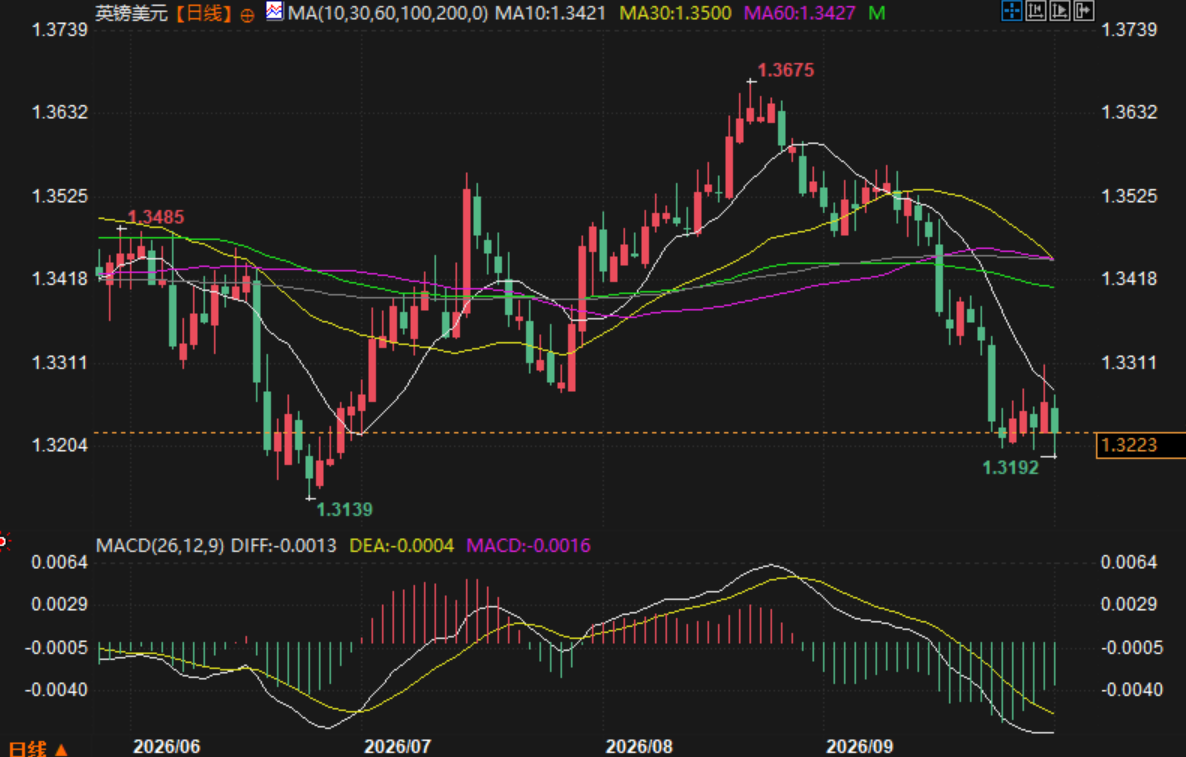Select the yellow DEA:-0.0004 readout
This screenshot has width=1186, height=757.
pos(402,545)
